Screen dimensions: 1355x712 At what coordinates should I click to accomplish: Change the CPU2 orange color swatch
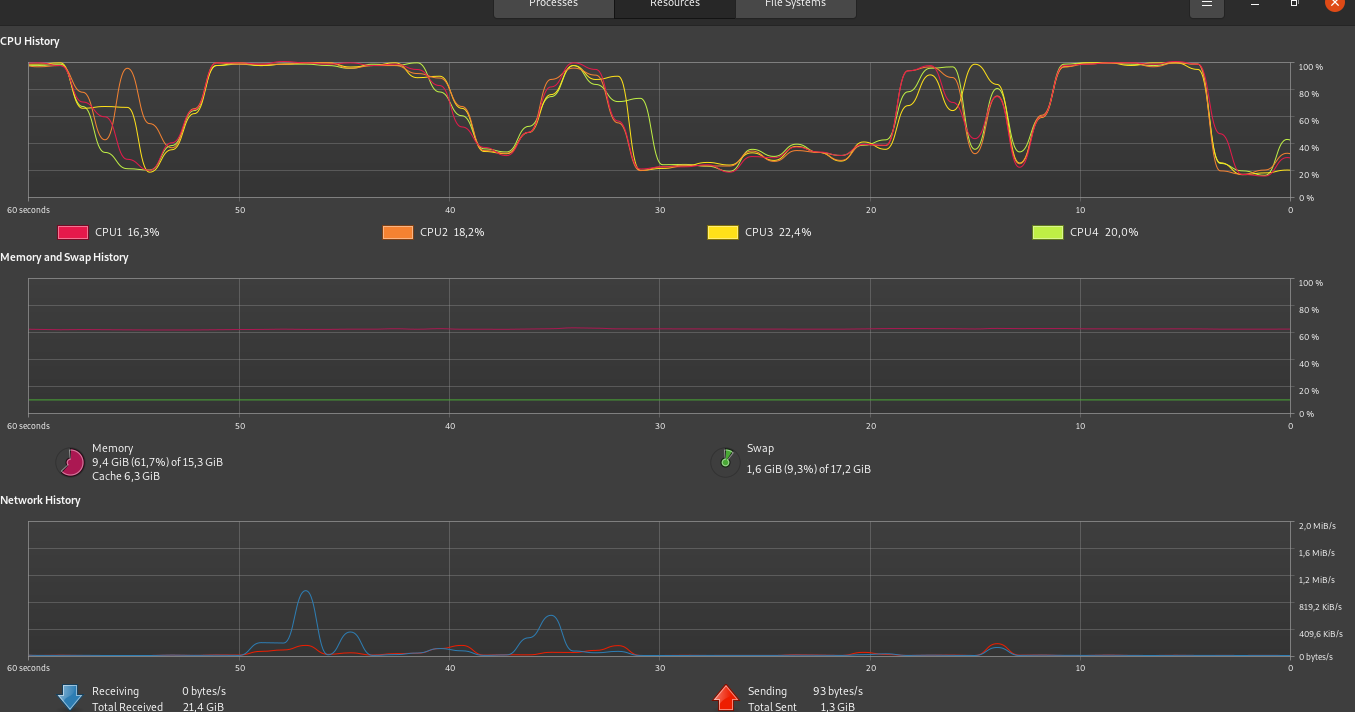coord(398,232)
